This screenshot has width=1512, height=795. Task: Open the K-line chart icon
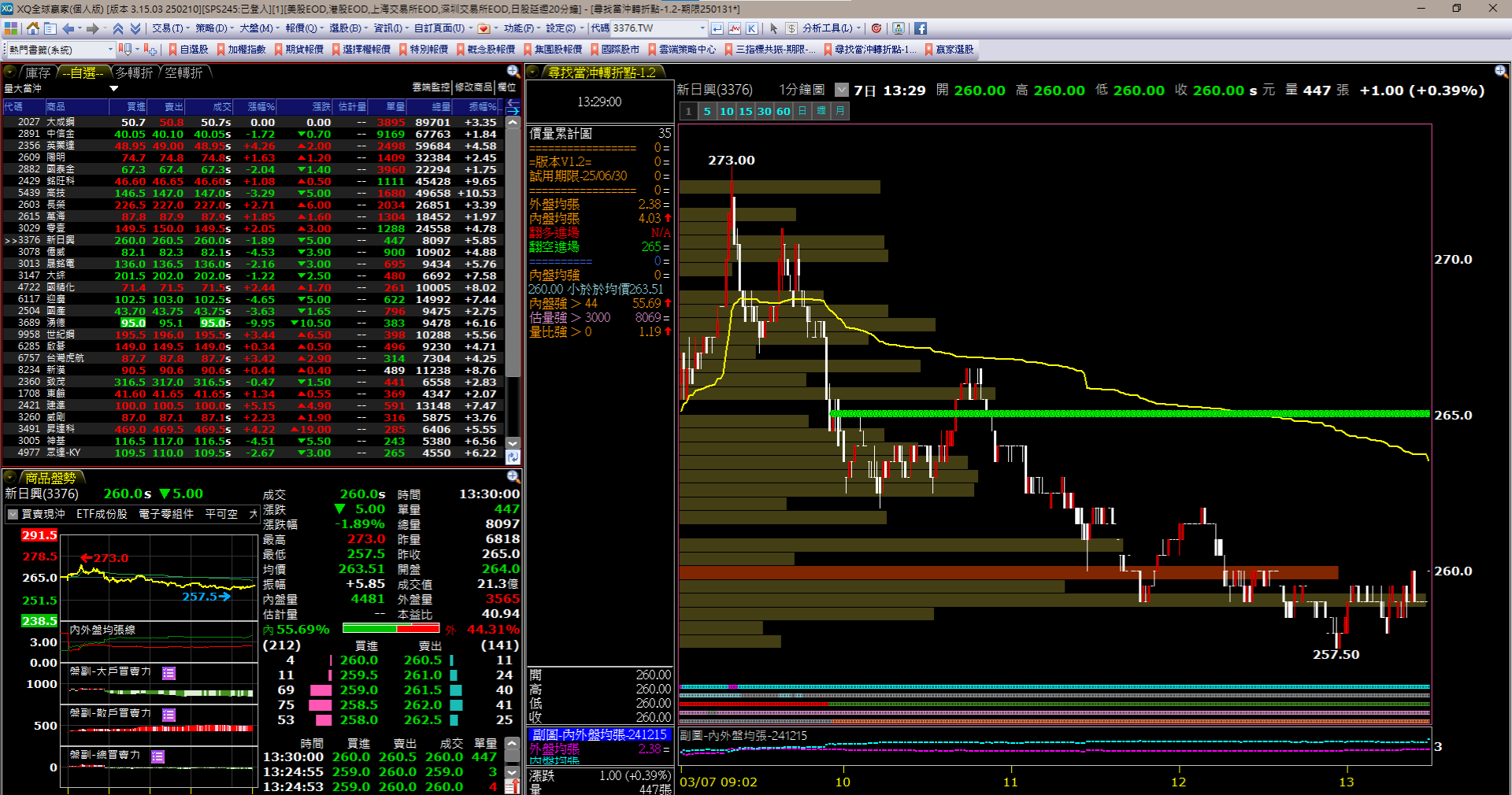(752, 28)
